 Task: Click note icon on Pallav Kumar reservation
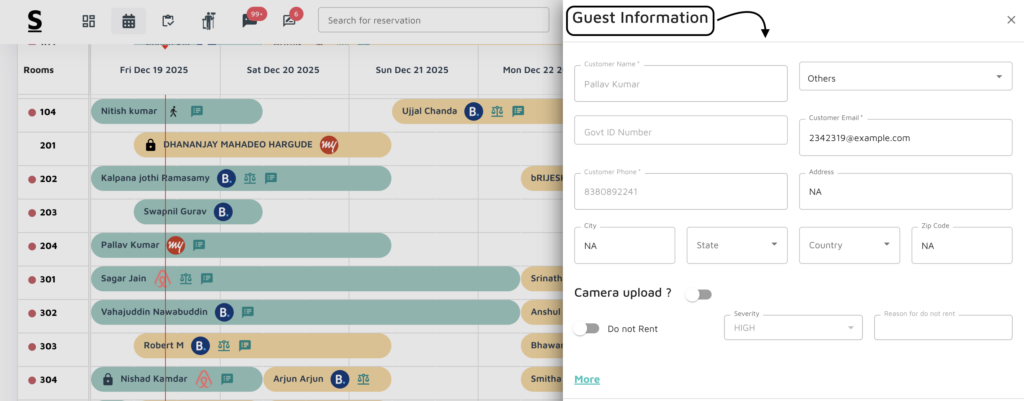click(198, 245)
